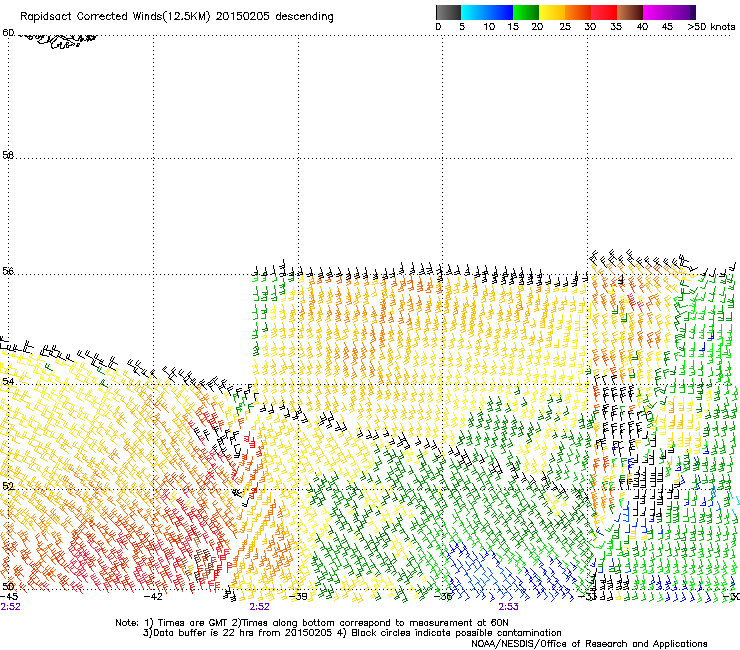Click the longitude label '-45'
This screenshot has height=650, width=740.
tap(9, 597)
